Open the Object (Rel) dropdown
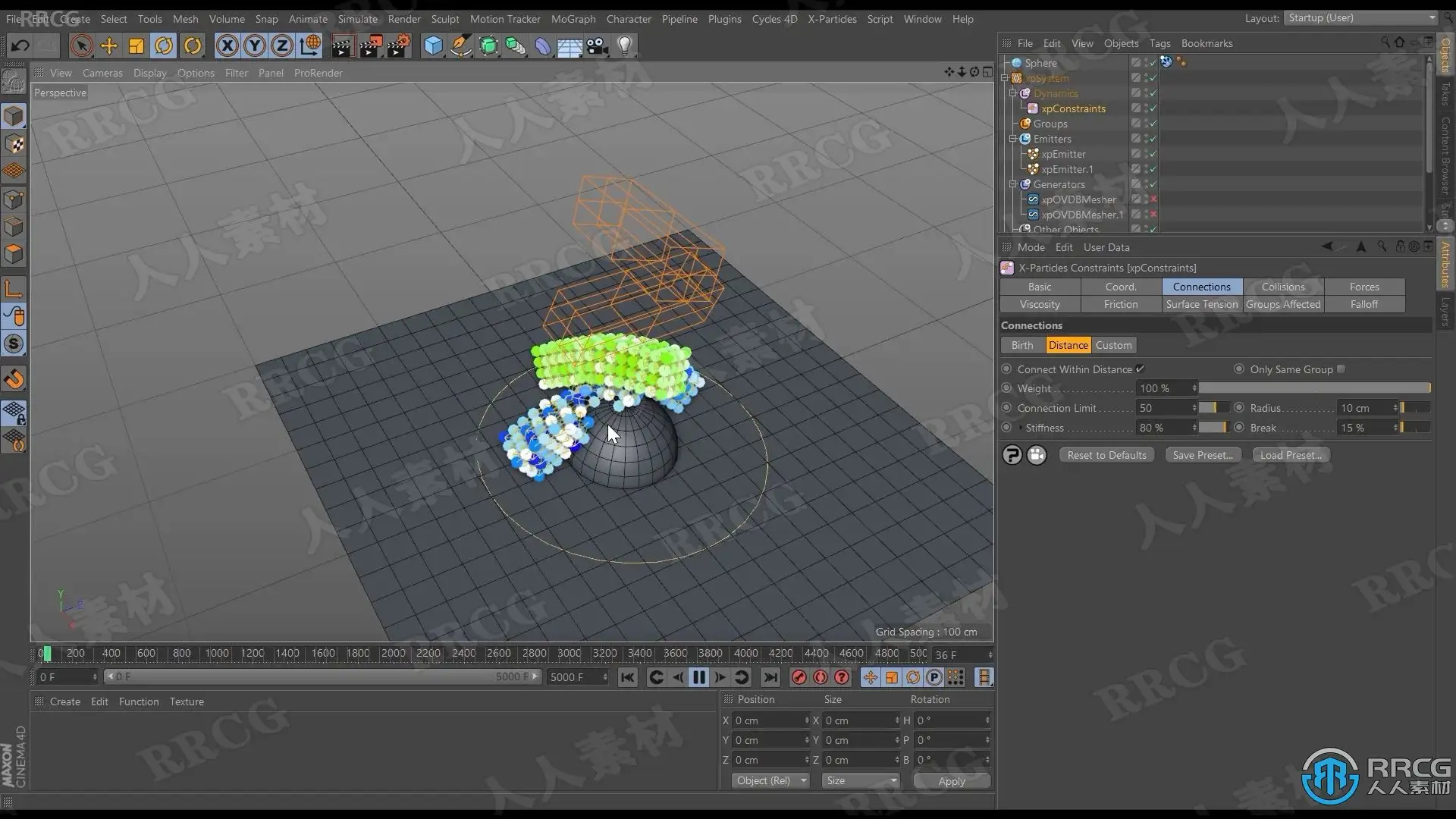1456x819 pixels. point(770,780)
